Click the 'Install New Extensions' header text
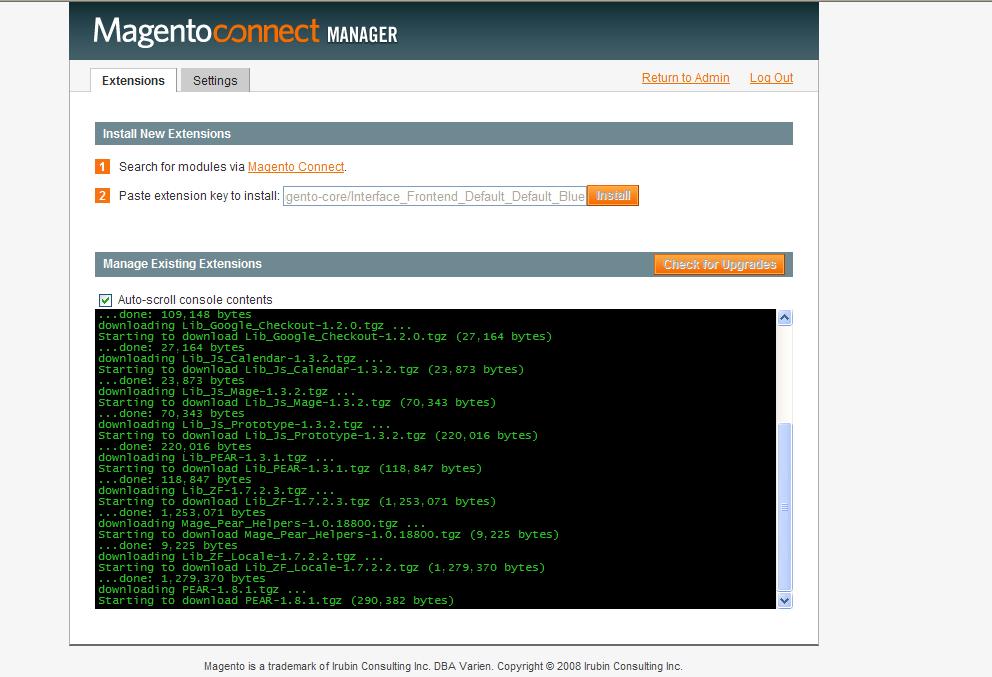This screenshot has width=992, height=677. tap(166, 134)
